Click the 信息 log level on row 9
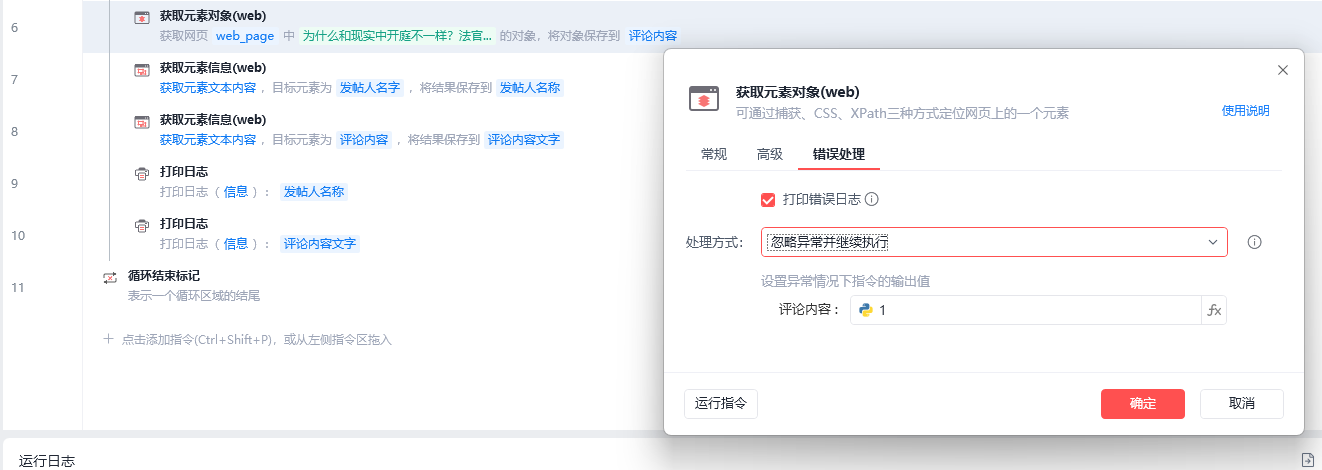Image resolution: width=1322 pixels, height=470 pixels. (236, 192)
